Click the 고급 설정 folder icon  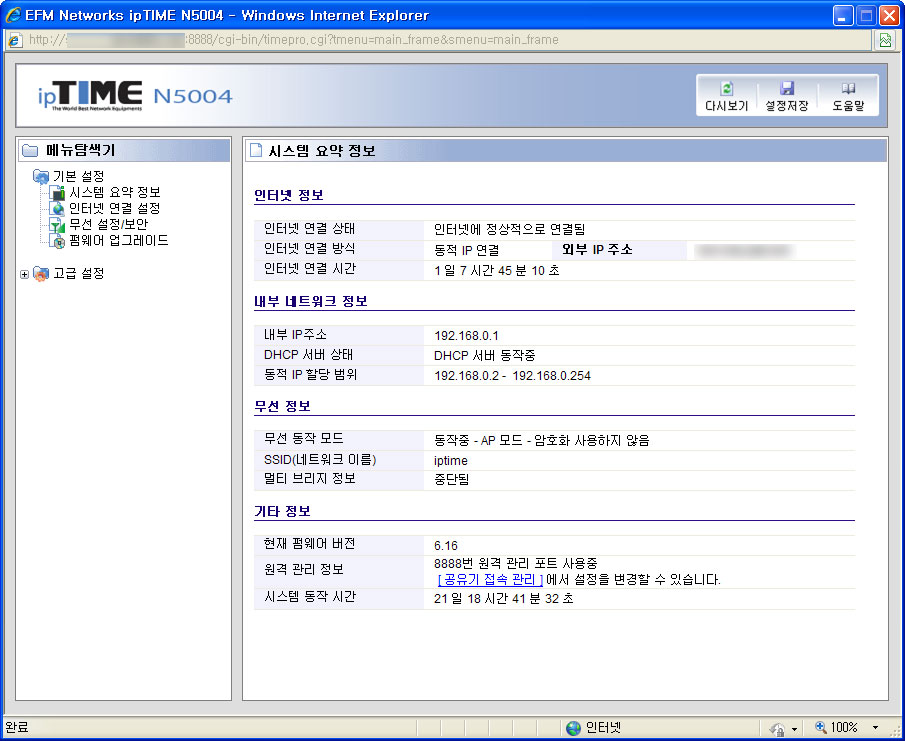pyautogui.click(x=41, y=274)
